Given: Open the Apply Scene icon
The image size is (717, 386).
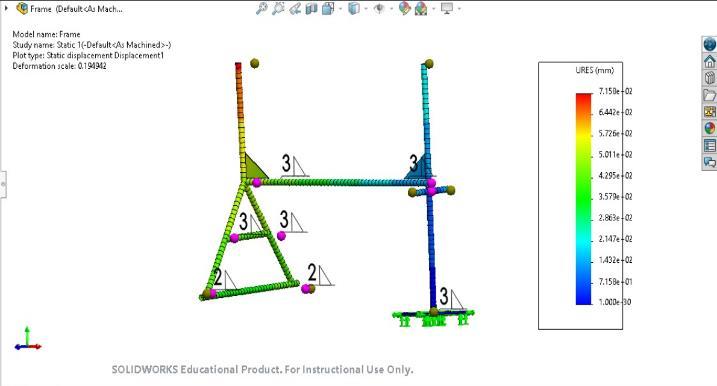Looking at the screenshot, I should click(421, 8).
